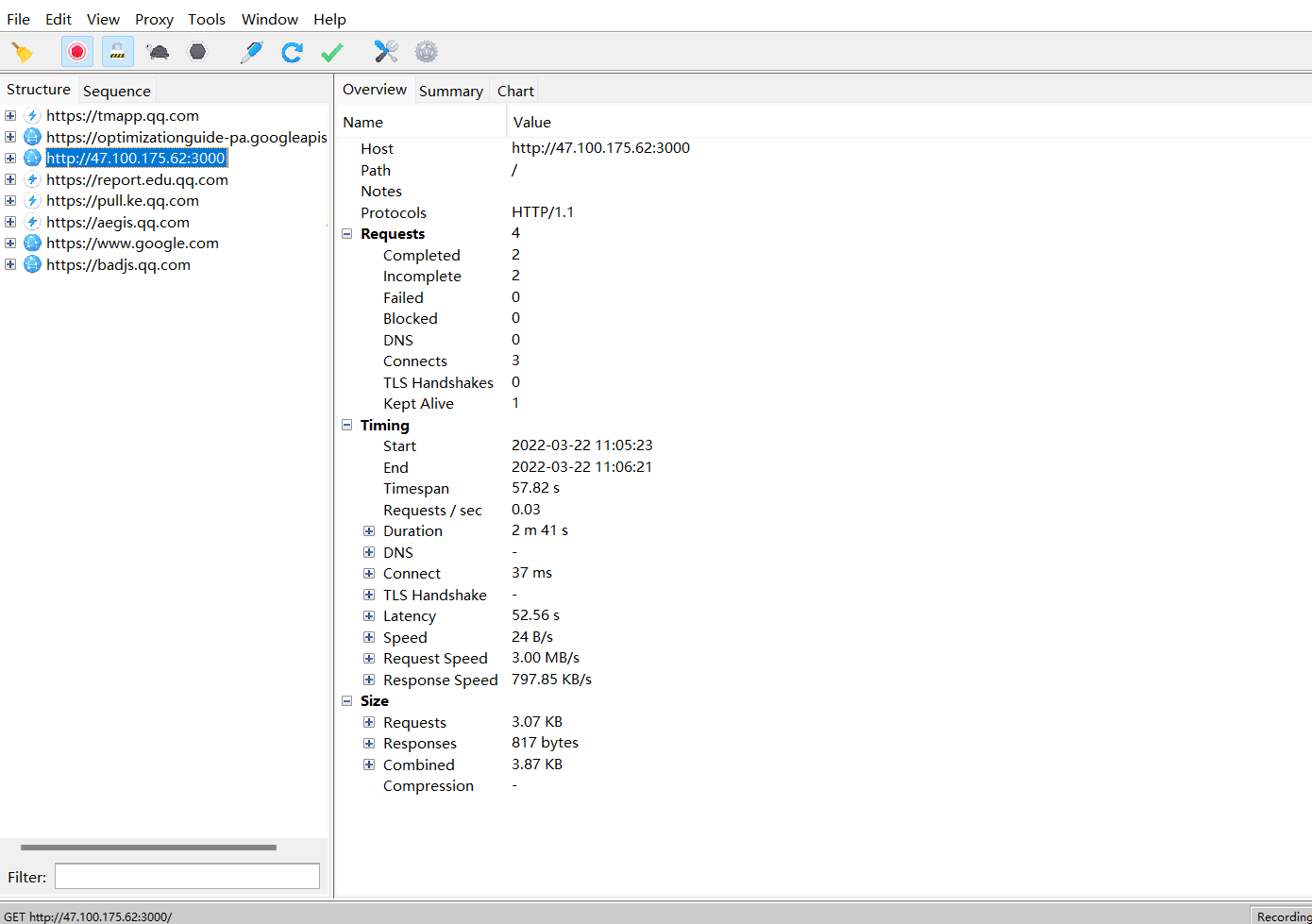Click the globe icon for badjs.qq.com

[x=32, y=264]
